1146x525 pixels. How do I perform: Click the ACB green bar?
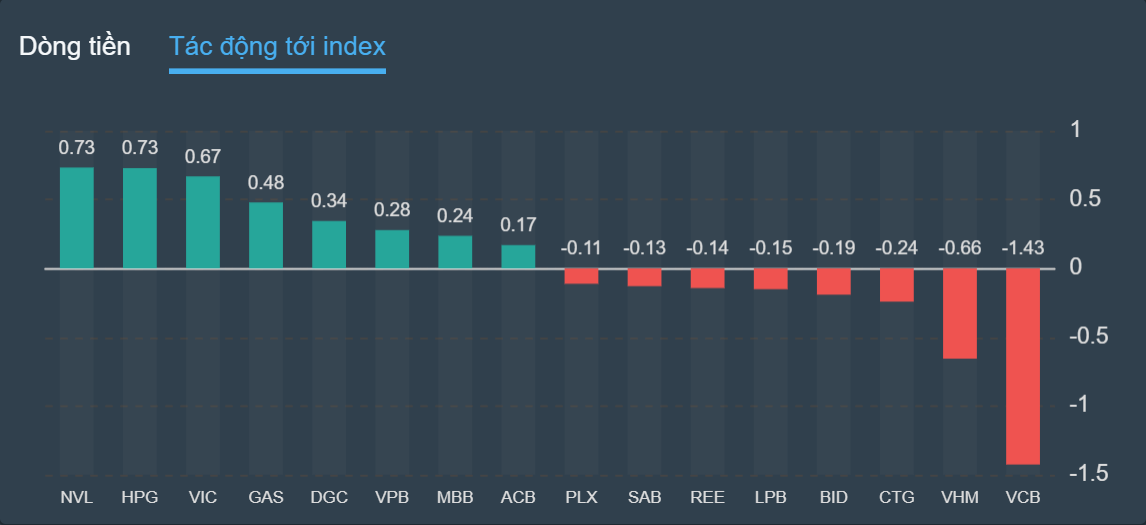(x=518, y=257)
